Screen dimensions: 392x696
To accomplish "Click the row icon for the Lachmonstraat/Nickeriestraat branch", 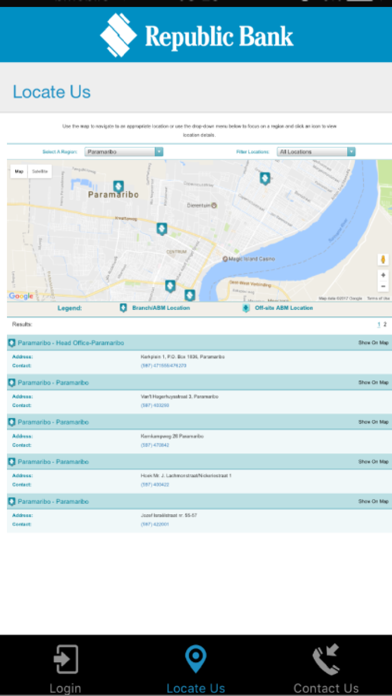I will 12,462.
